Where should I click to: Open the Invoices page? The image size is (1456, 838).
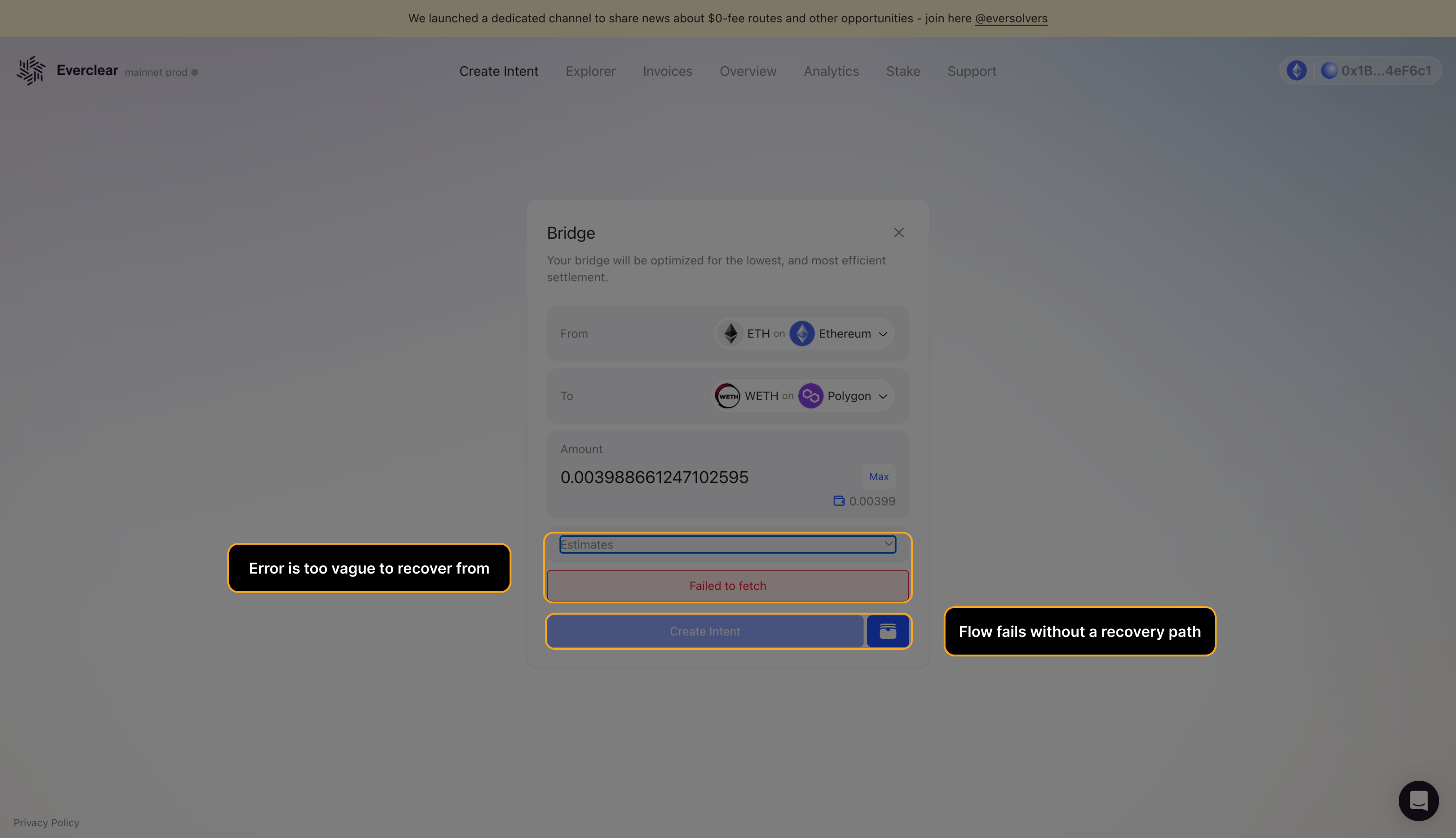point(667,71)
